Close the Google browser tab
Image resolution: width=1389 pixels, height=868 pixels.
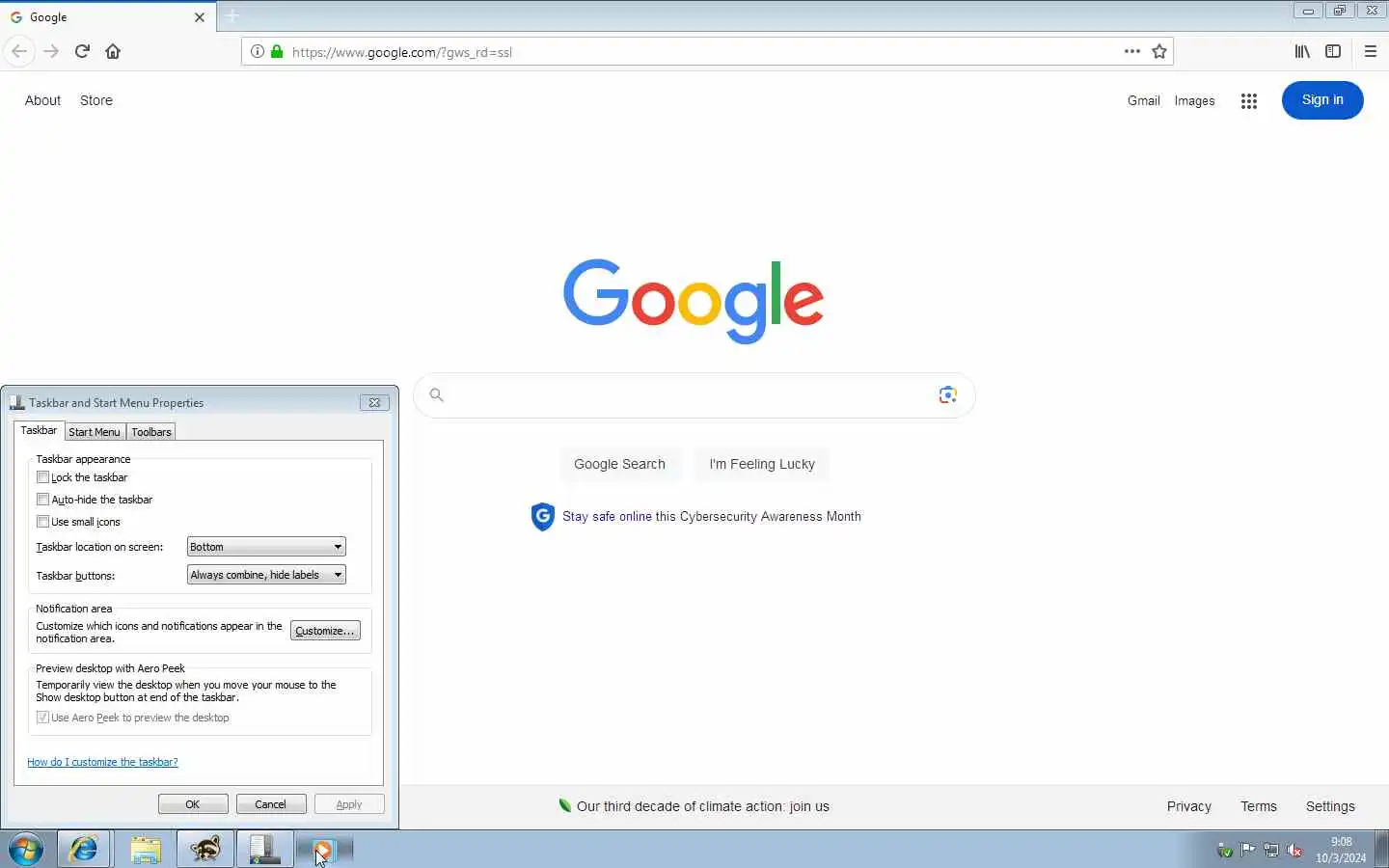point(200,17)
